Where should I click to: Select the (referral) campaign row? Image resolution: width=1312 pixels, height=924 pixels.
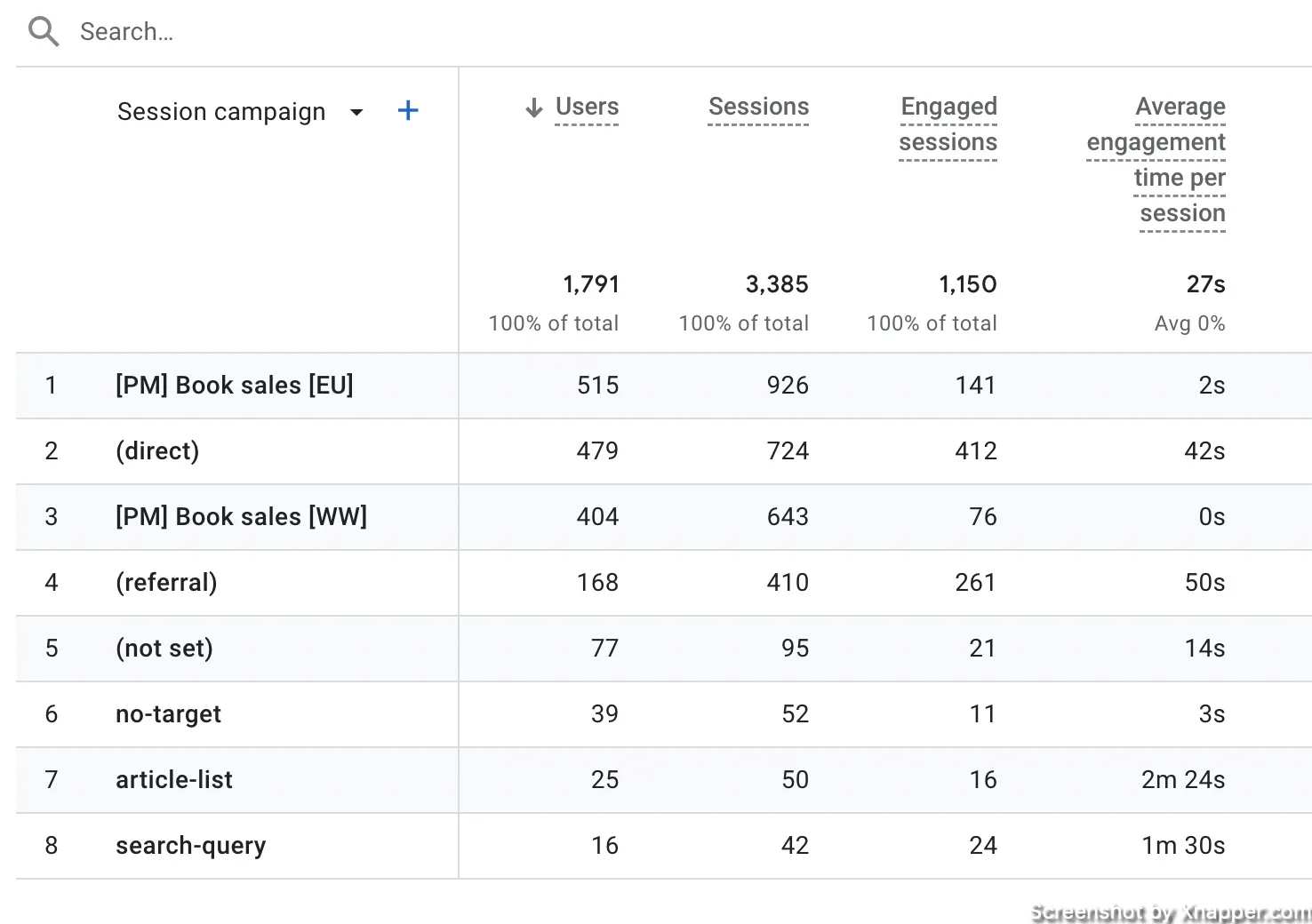(166, 583)
